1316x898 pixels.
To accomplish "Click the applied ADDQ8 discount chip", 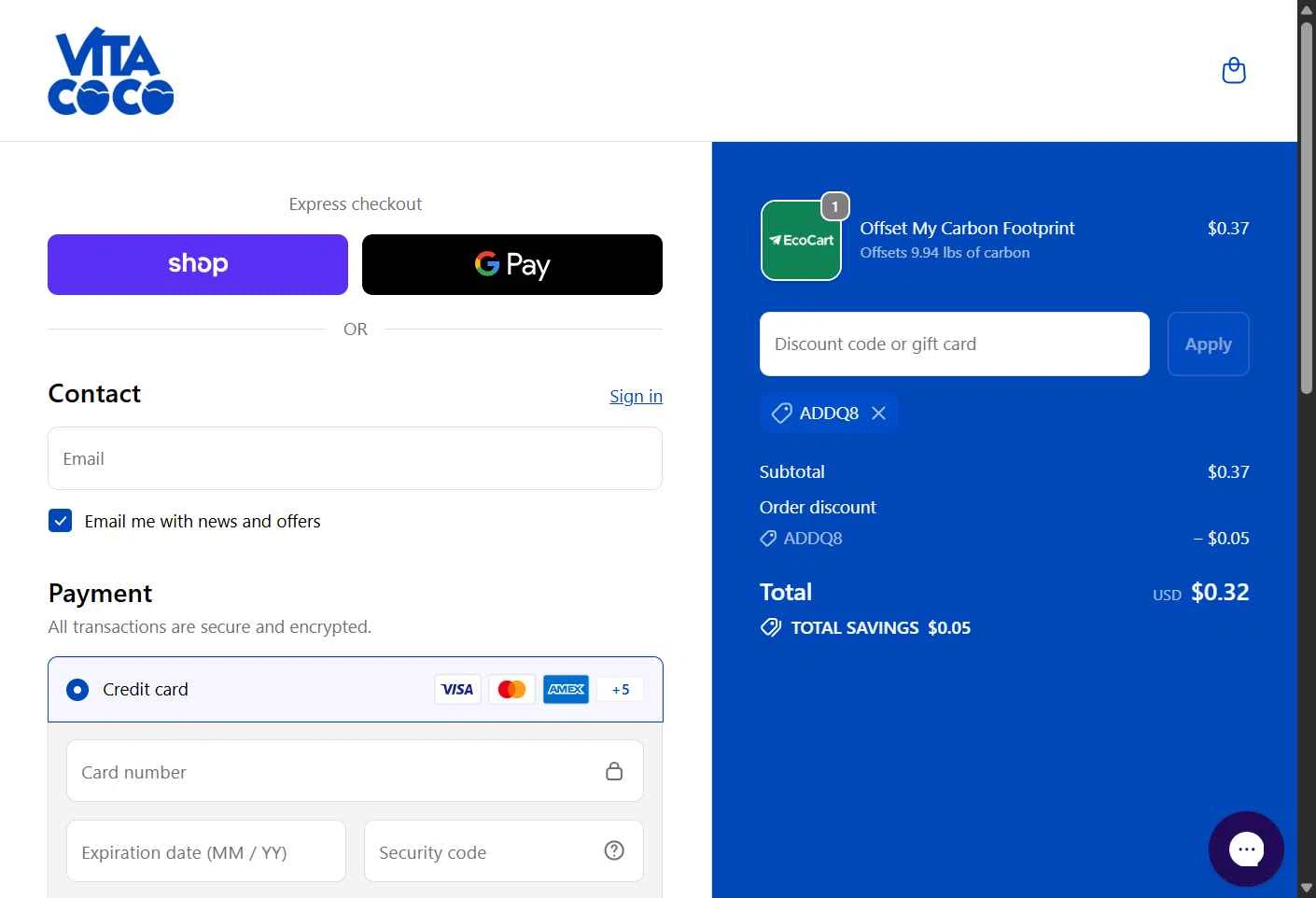I will pos(829,413).
